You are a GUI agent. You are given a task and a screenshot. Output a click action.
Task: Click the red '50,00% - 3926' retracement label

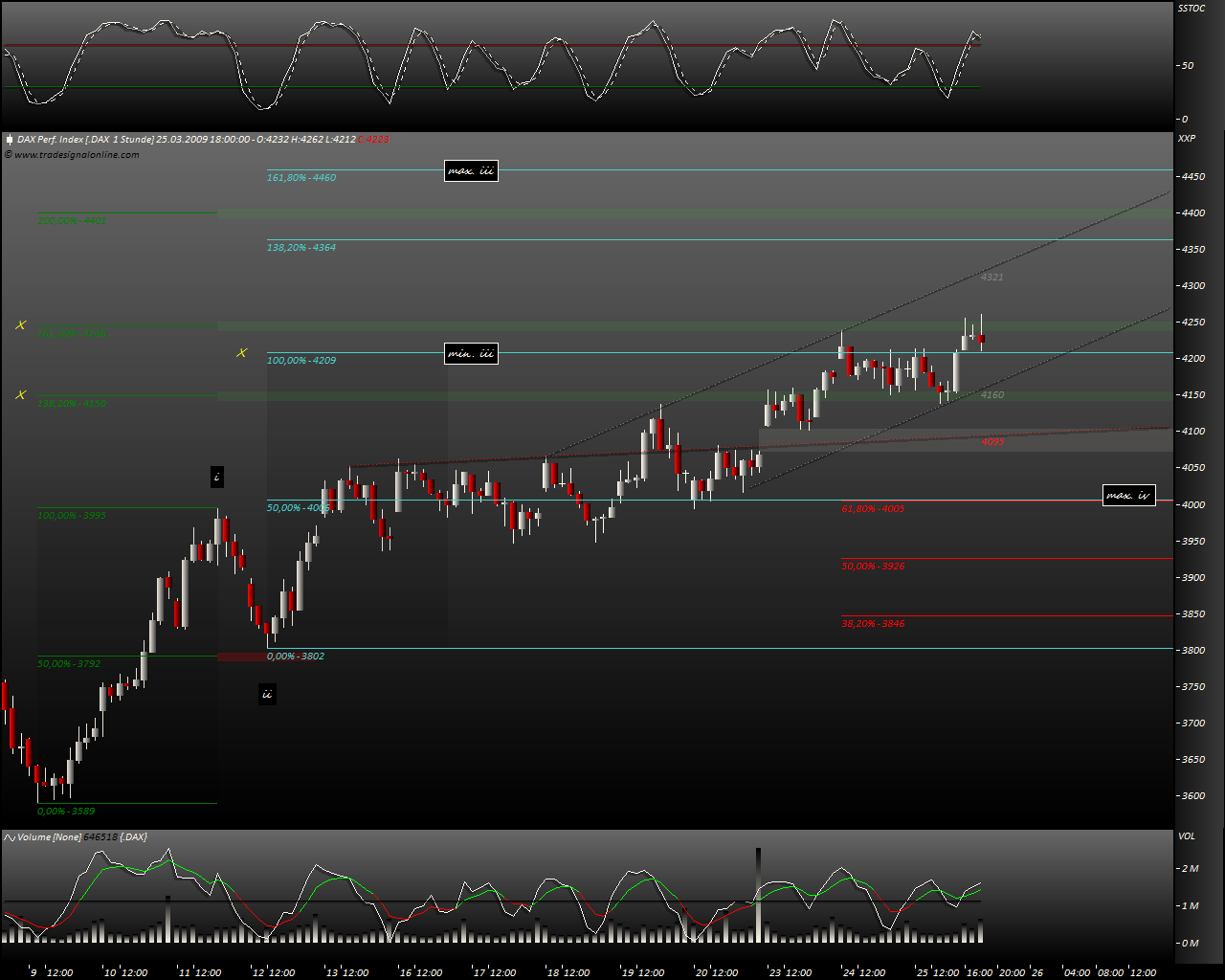click(873, 567)
